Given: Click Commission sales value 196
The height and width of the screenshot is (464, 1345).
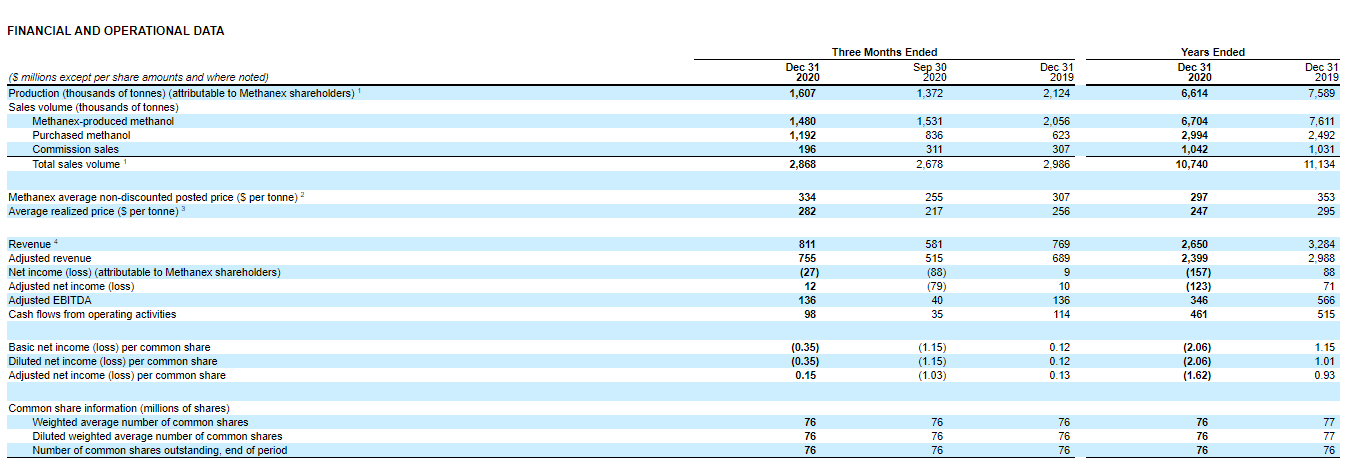Looking at the screenshot, I should point(808,149).
